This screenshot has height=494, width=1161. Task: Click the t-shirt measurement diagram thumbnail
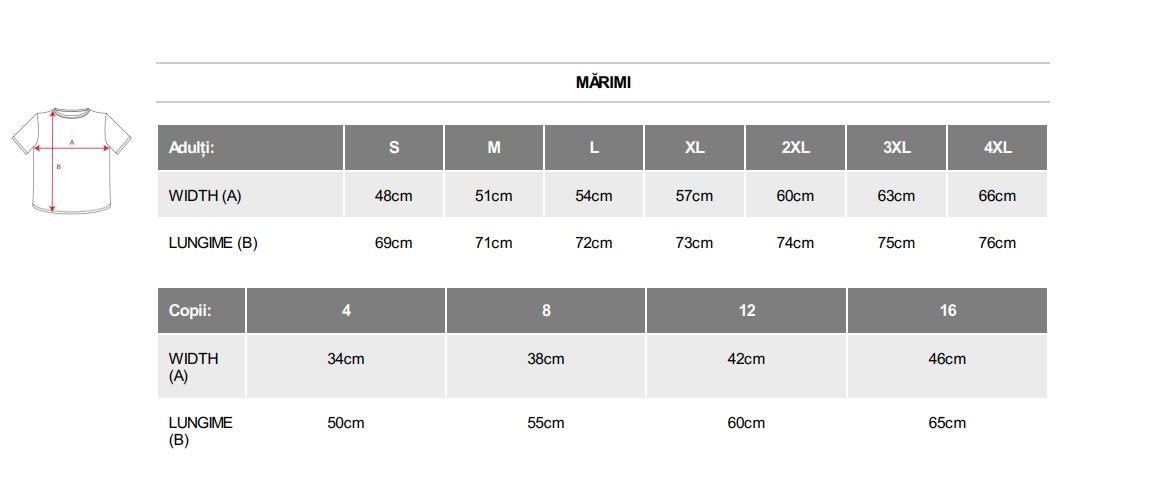72,158
